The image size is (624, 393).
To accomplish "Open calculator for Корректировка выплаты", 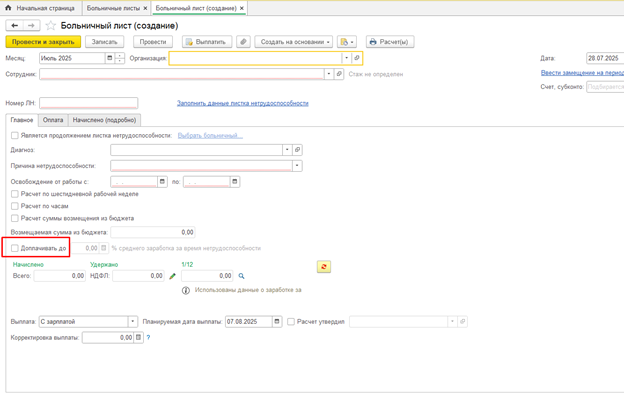I will 138,337.
